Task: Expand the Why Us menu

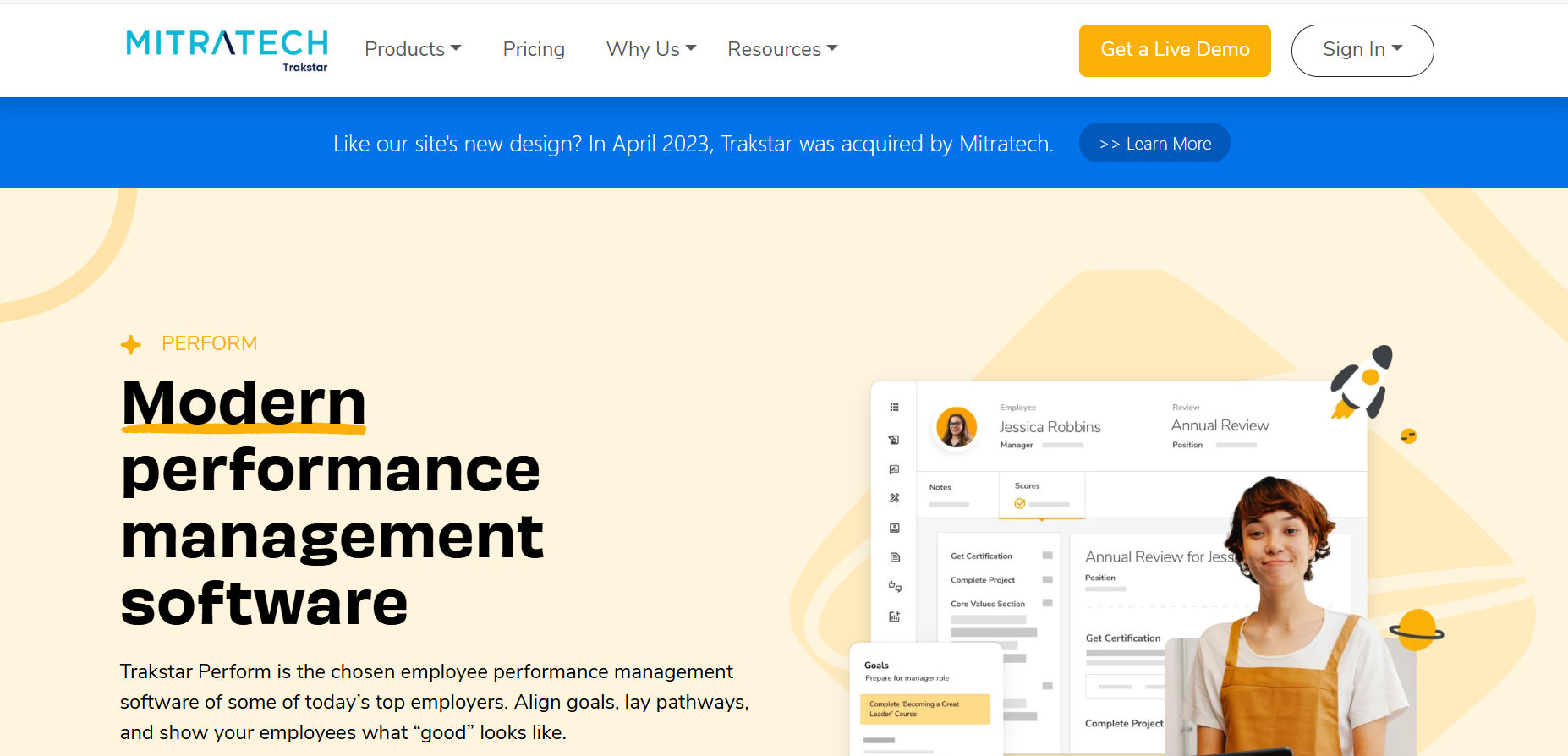Action: point(651,49)
